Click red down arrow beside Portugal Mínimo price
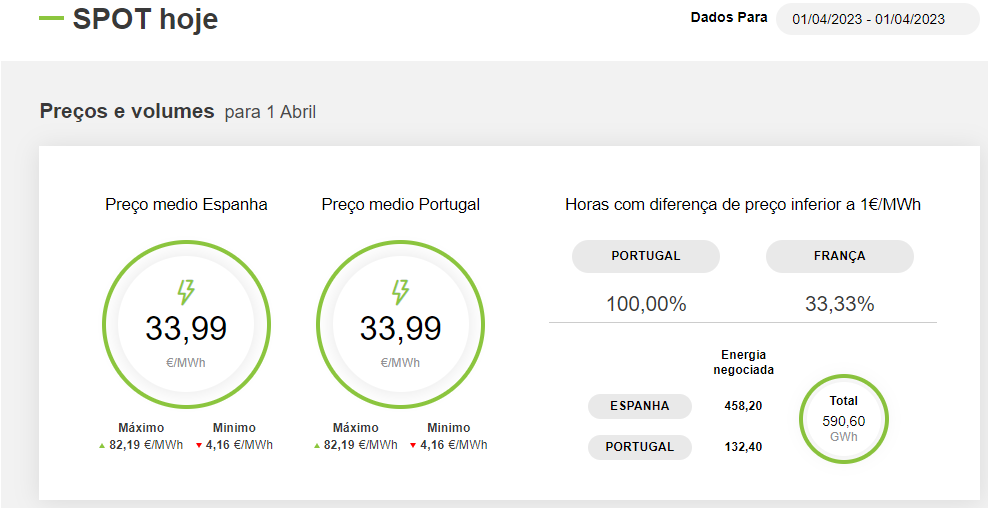Viewport: 989px width, 509px height. tap(413, 446)
